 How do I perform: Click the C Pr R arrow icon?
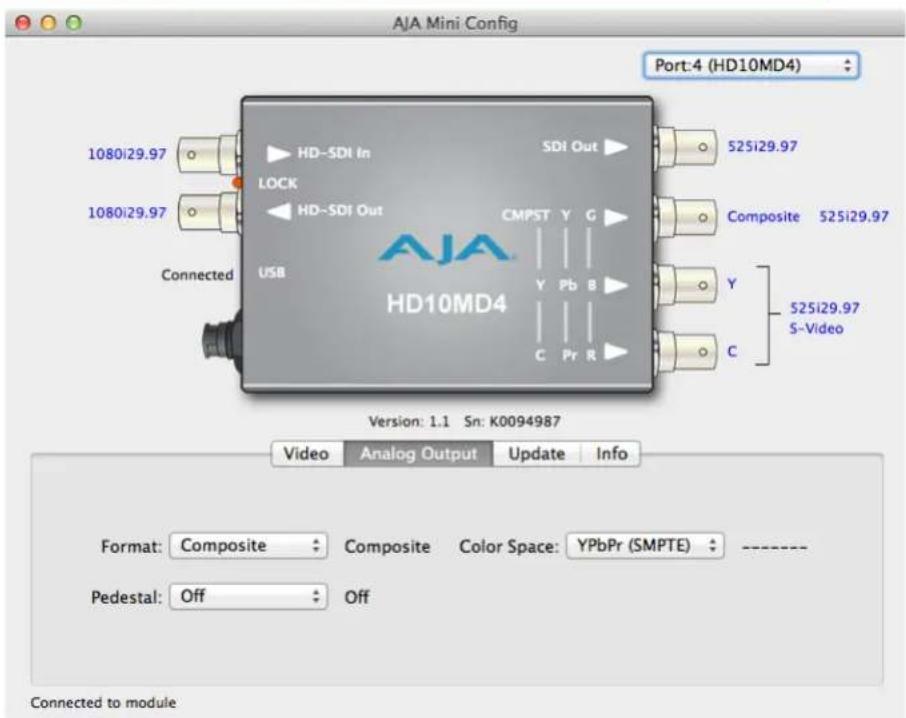[x=616, y=352]
